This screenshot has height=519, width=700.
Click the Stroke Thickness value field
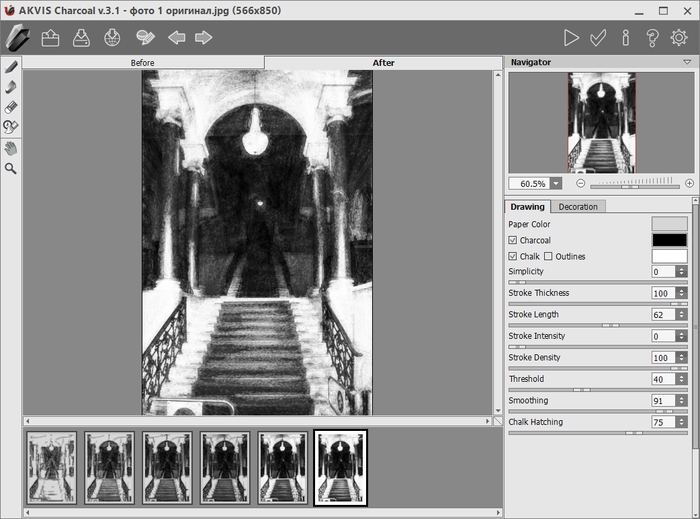(x=664, y=293)
